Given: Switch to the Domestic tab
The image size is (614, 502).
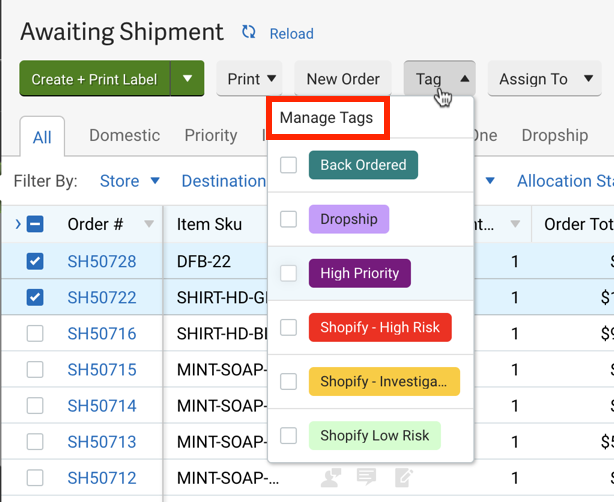Looking at the screenshot, I should tap(124, 135).
